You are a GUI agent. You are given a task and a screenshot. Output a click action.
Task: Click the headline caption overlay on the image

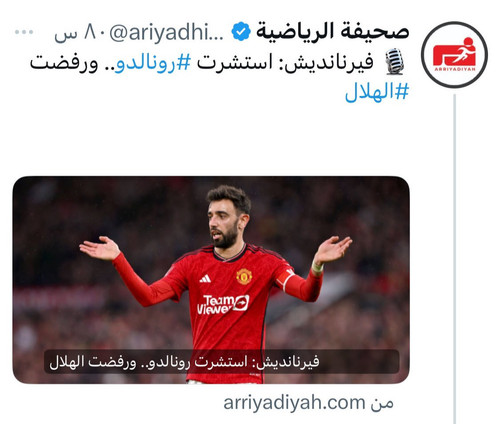click(221, 361)
